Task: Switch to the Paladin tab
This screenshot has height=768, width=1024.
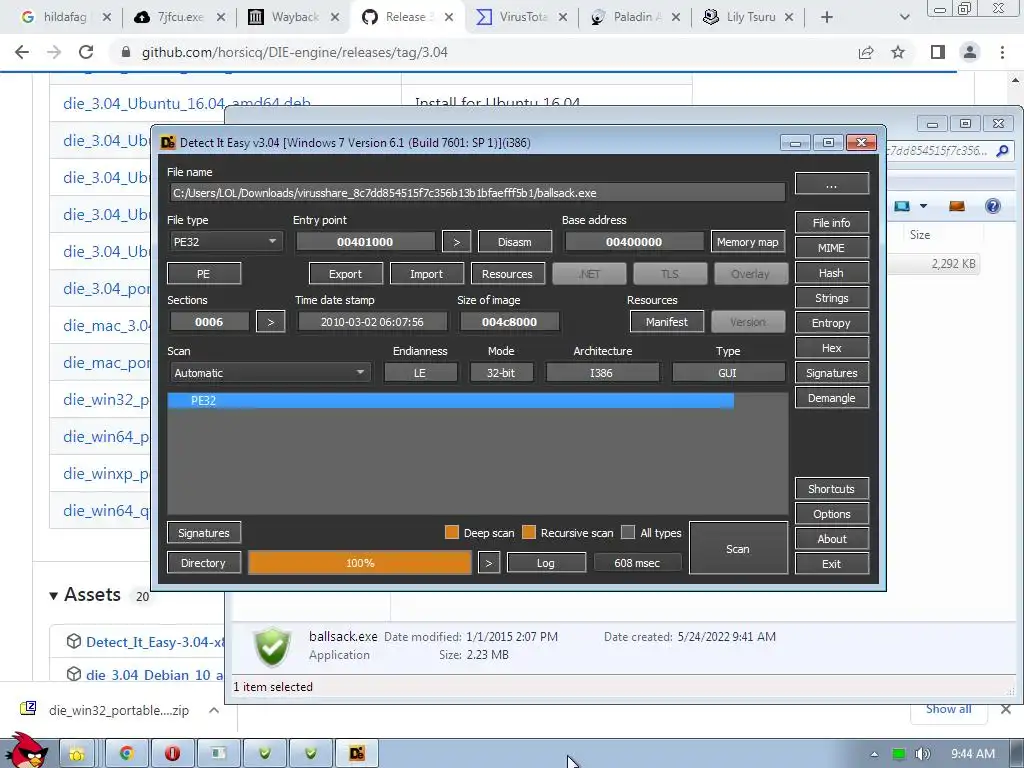Action: [x=636, y=17]
